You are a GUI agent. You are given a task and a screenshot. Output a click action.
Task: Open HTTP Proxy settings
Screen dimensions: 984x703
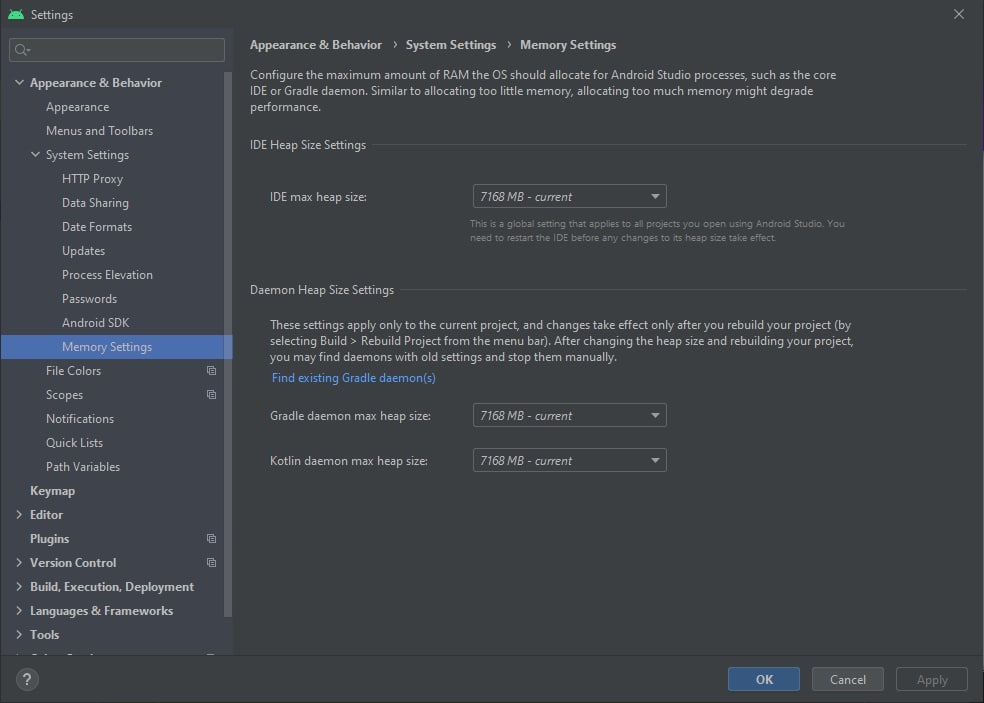[92, 179]
